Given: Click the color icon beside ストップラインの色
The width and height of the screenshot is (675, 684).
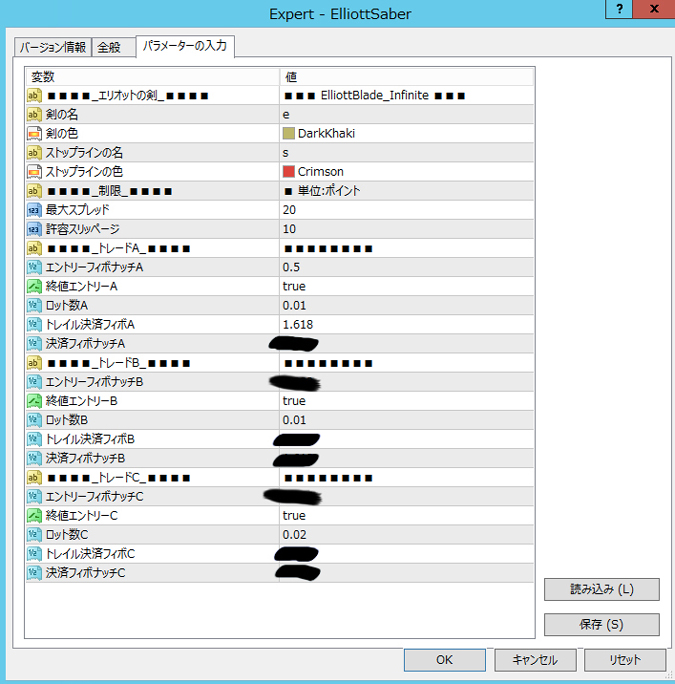Looking at the screenshot, I should (34, 171).
